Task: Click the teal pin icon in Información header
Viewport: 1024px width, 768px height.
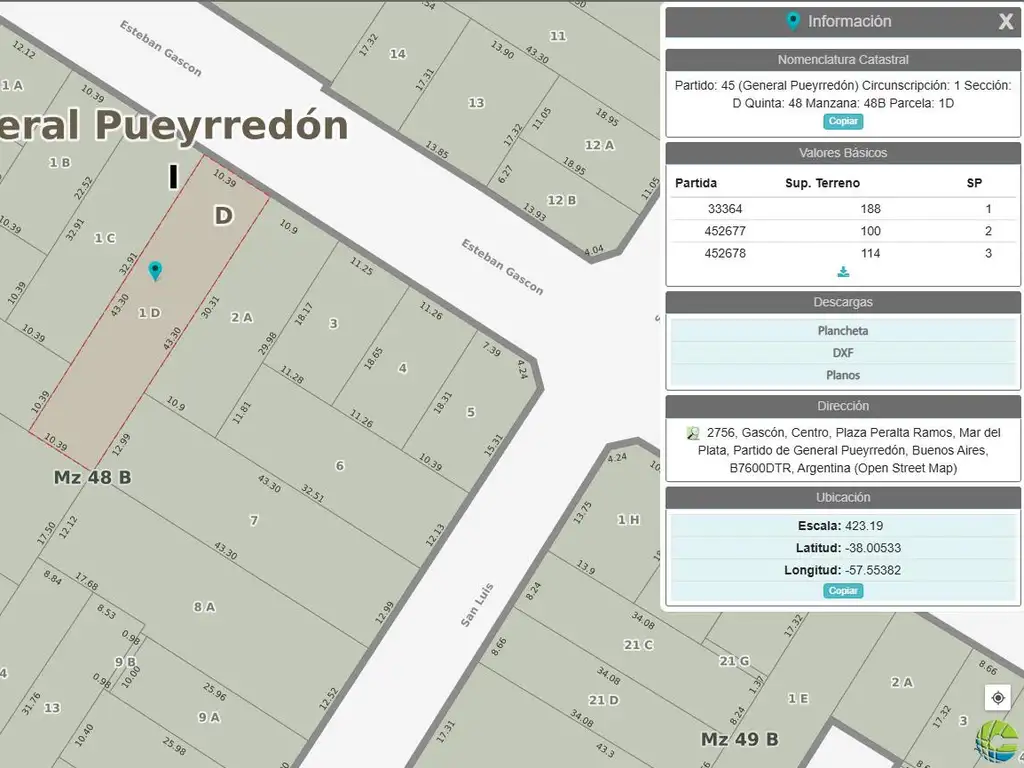Action: point(793,21)
